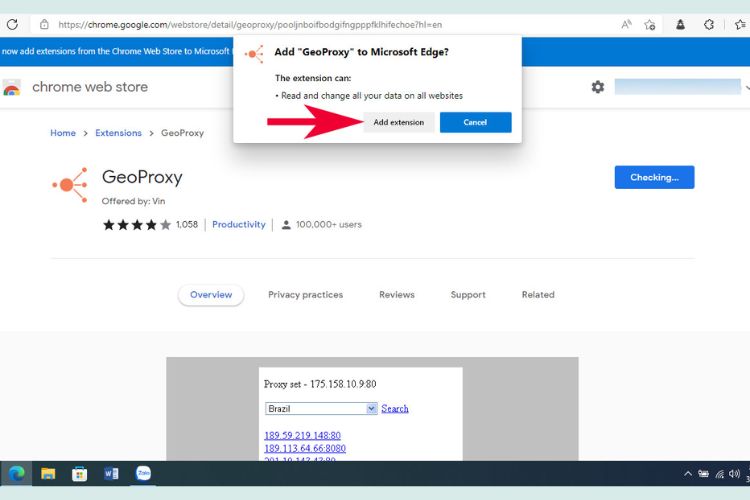Open Zalo from the taskbar
The width and height of the screenshot is (750, 500).
point(143,474)
